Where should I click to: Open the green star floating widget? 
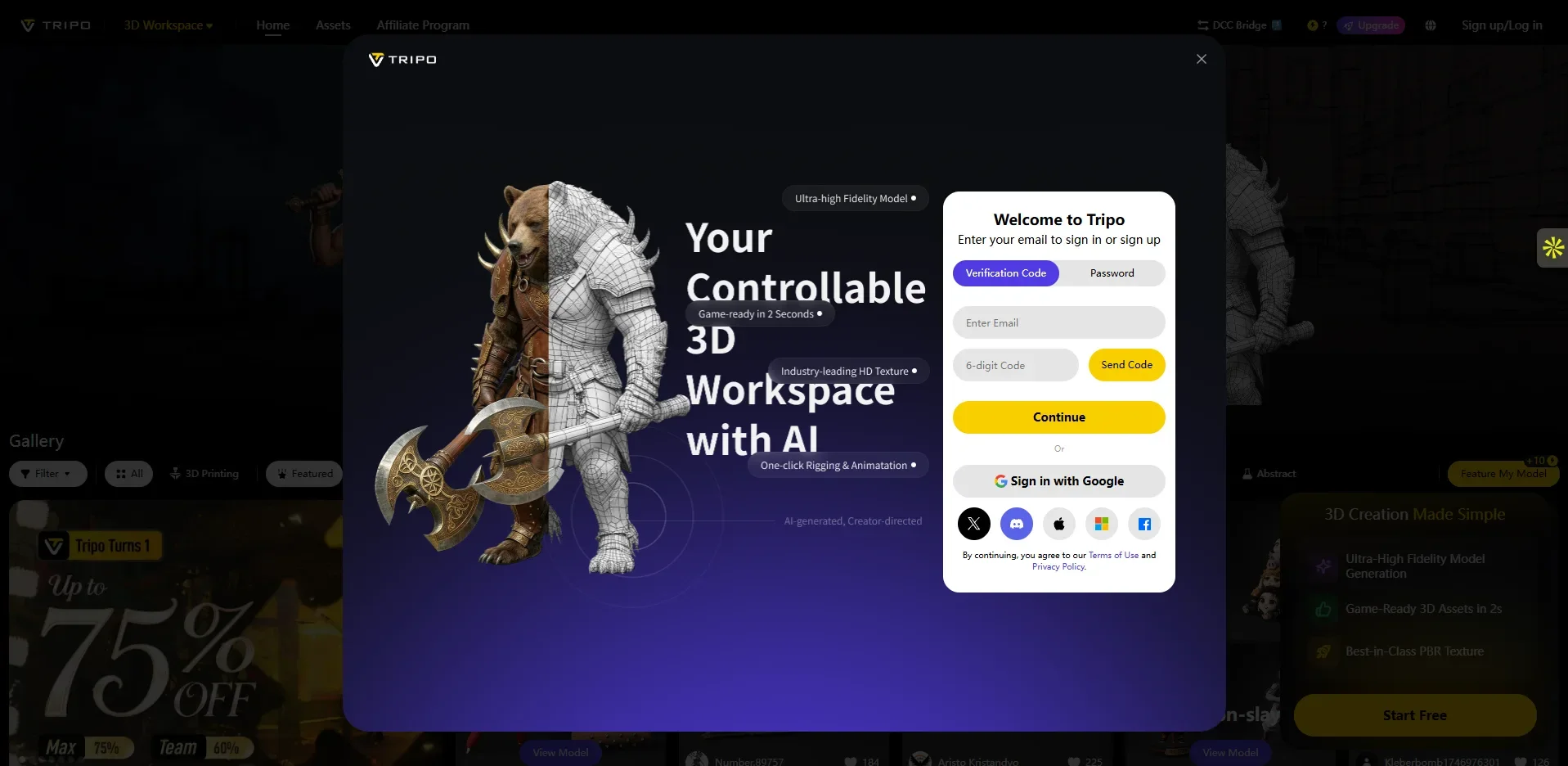coord(1552,247)
